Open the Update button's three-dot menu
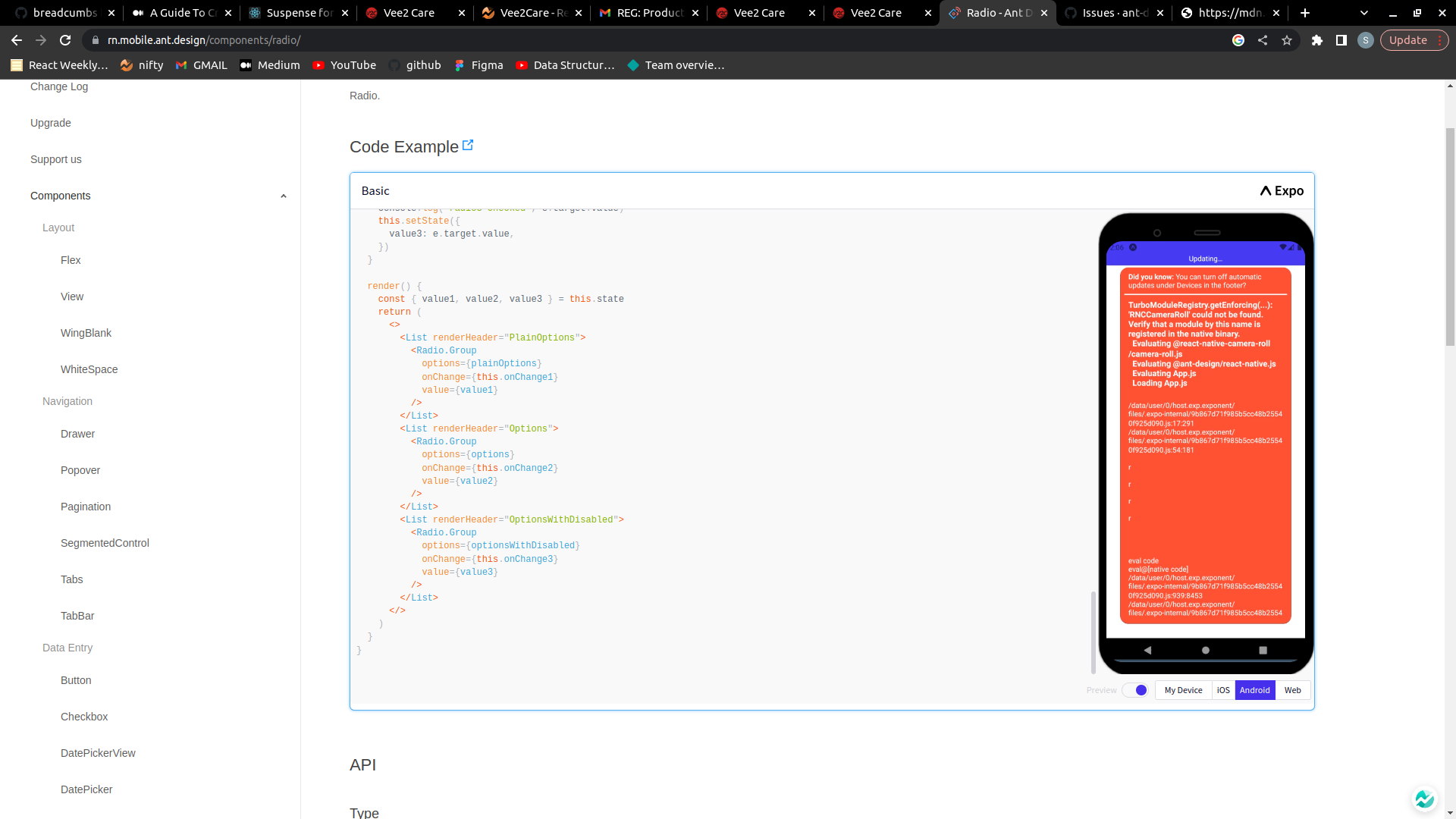The height and width of the screenshot is (819, 1456). (x=1440, y=40)
